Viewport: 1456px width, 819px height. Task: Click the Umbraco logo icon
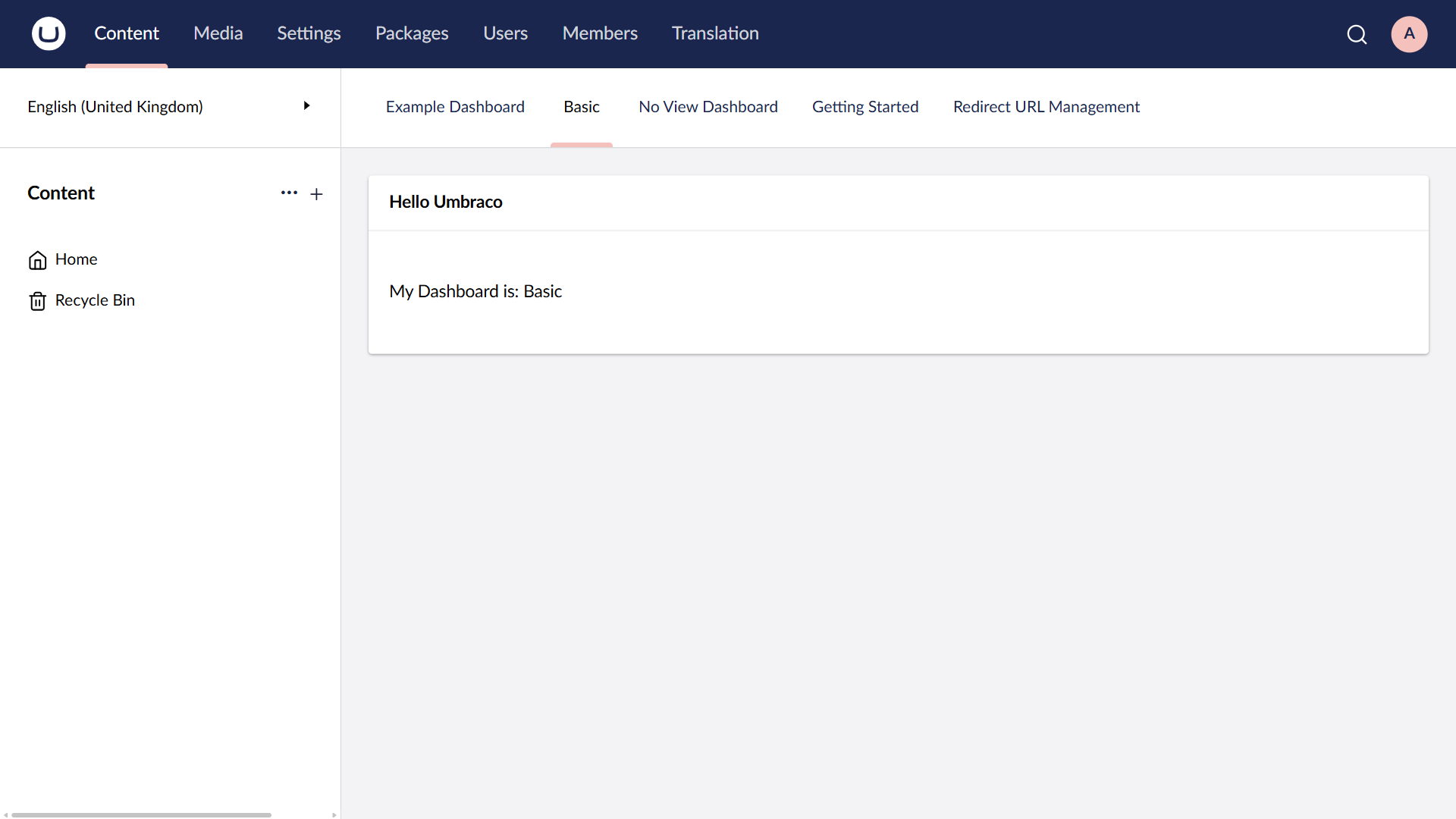[49, 33]
